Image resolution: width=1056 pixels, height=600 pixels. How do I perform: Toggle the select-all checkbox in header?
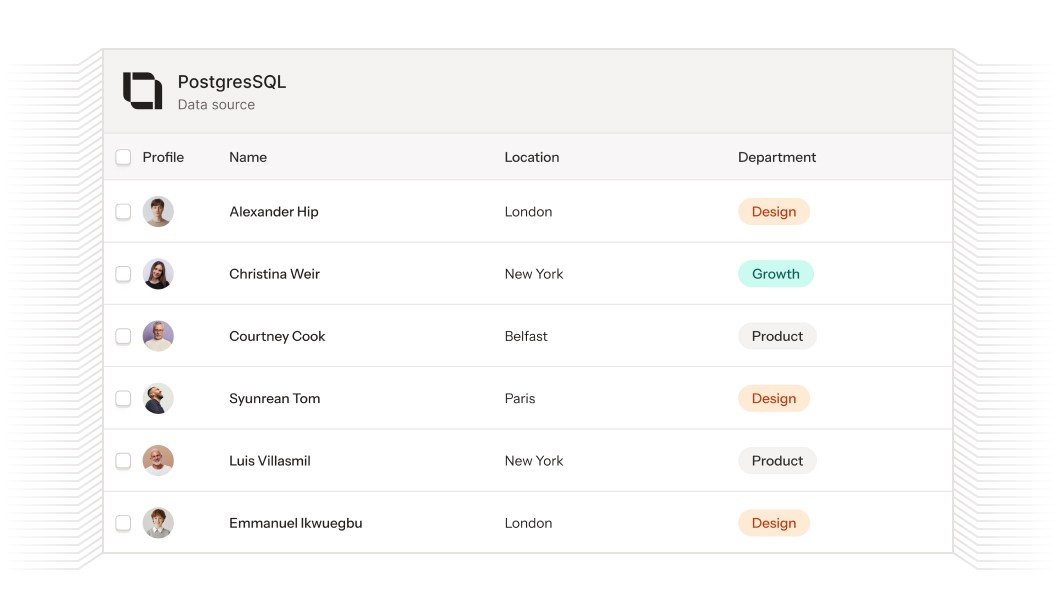[123, 157]
